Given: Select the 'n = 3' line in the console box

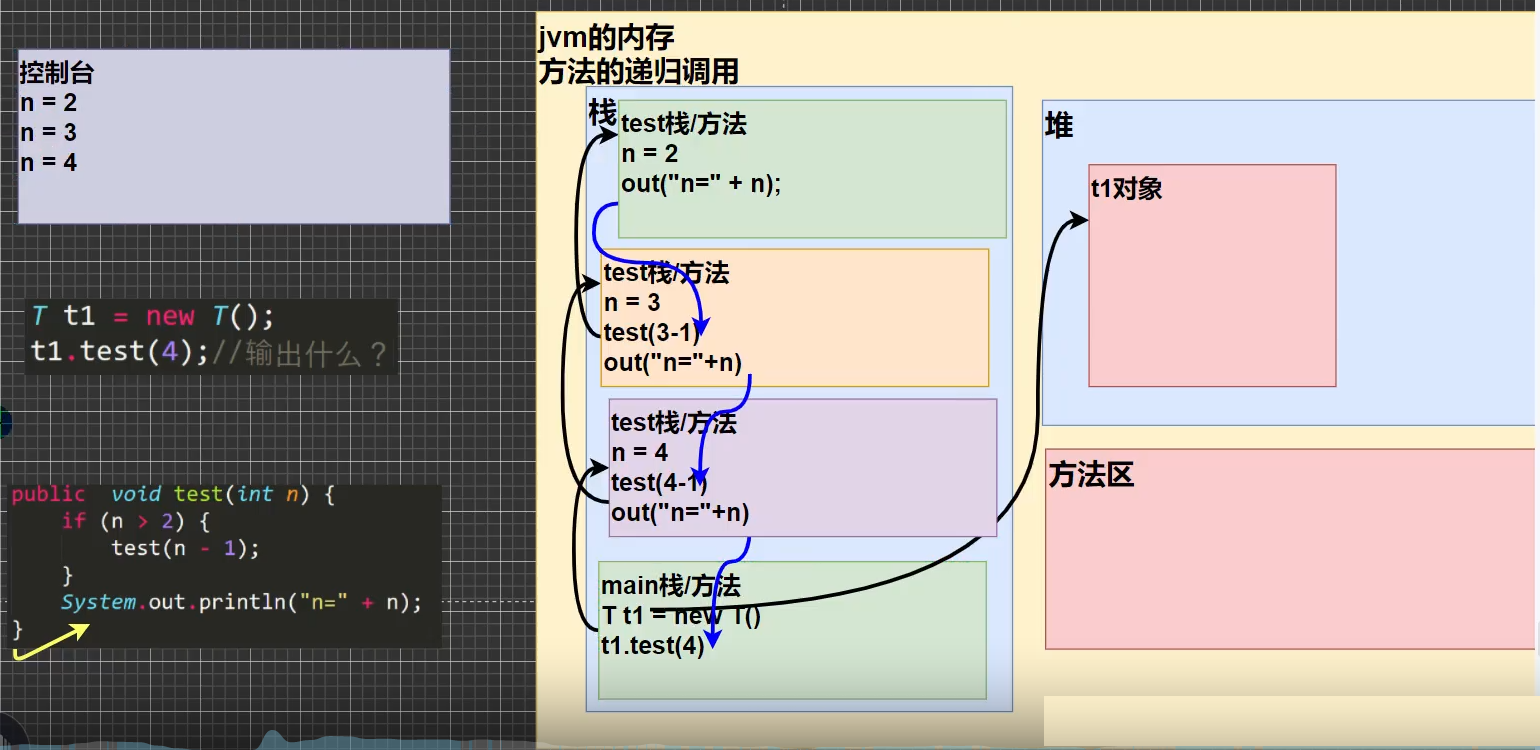Looking at the screenshot, I should click(48, 133).
